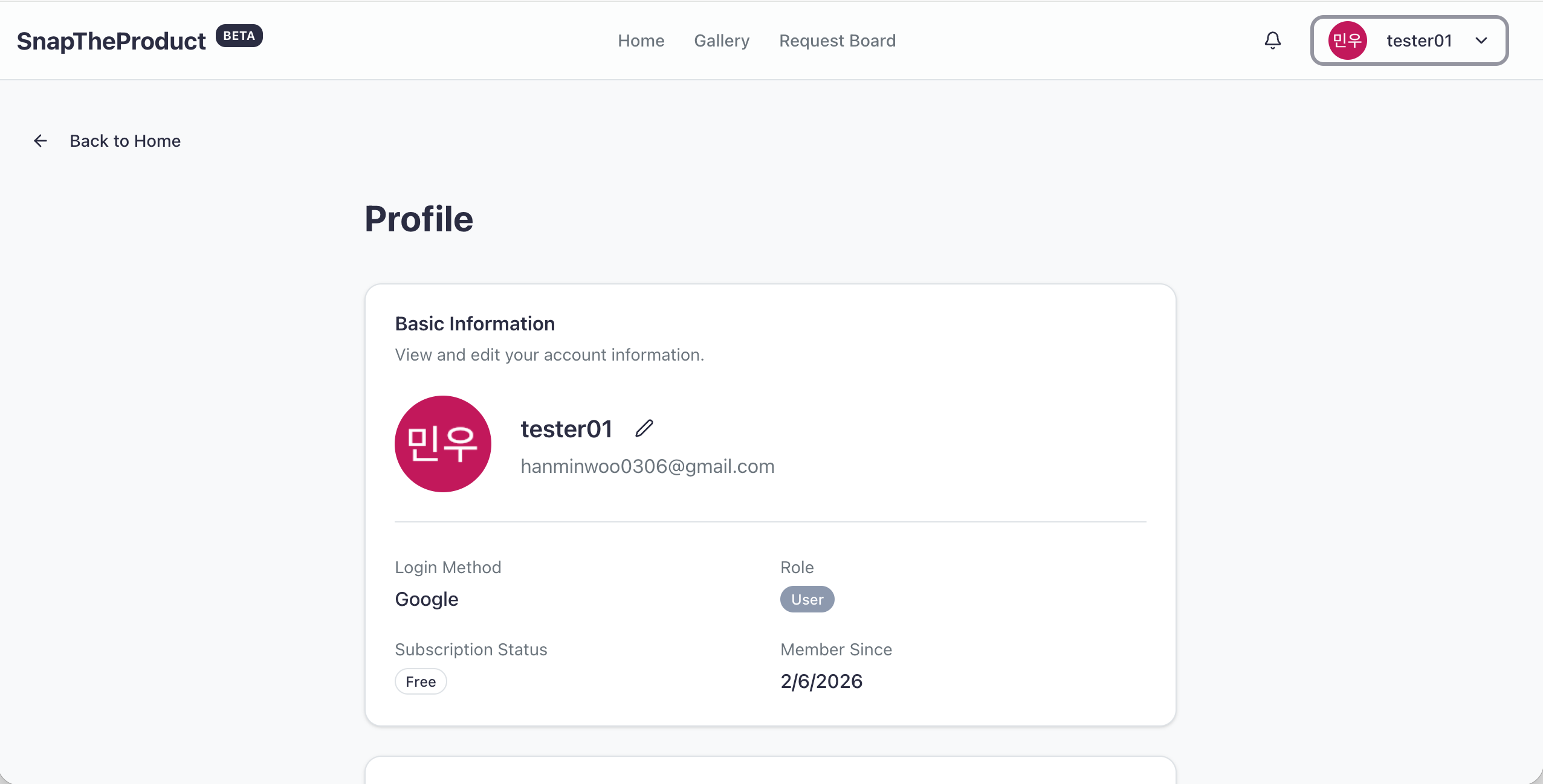Click the Member Since date 2/6/2026
Image resolution: width=1543 pixels, height=784 pixels.
[821, 681]
